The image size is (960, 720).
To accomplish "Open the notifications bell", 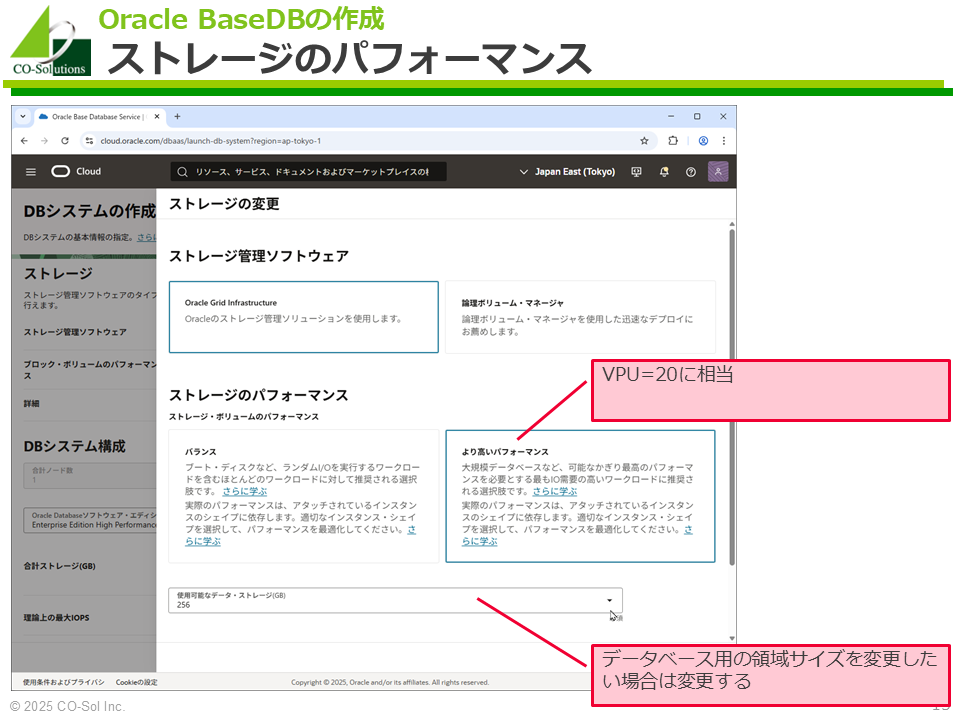I will click(x=664, y=172).
